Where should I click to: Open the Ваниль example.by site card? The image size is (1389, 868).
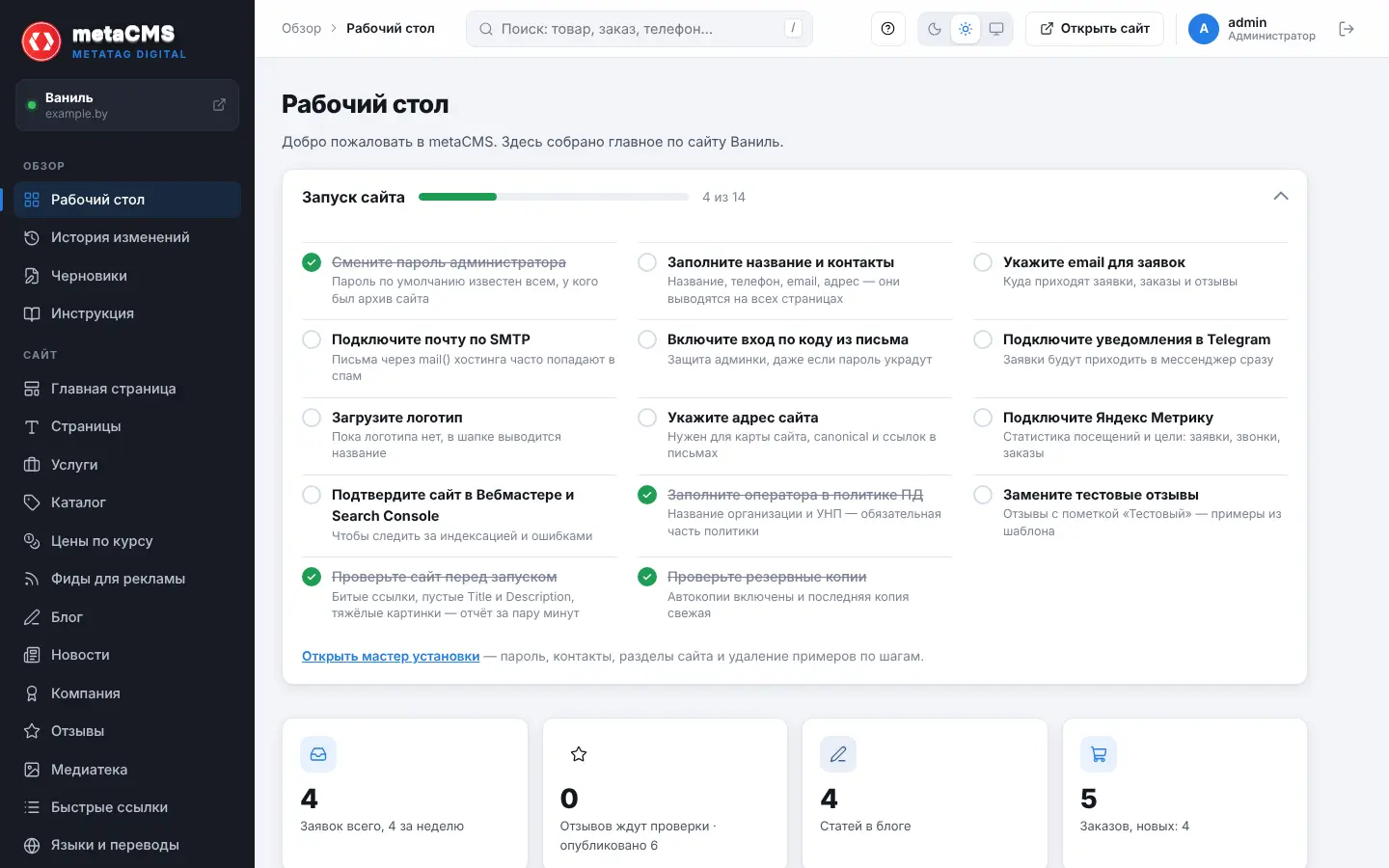(x=127, y=105)
